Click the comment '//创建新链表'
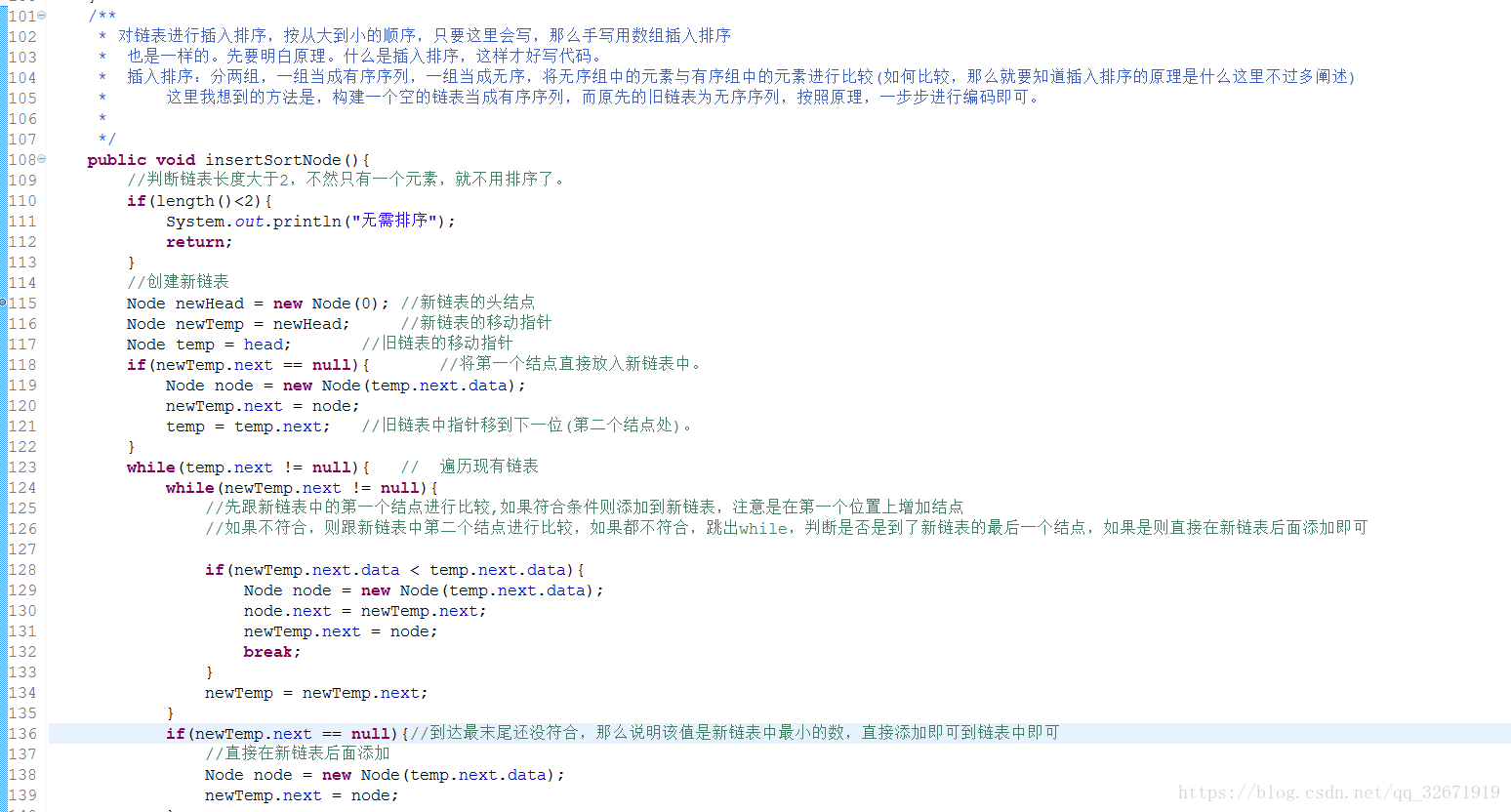 178,282
